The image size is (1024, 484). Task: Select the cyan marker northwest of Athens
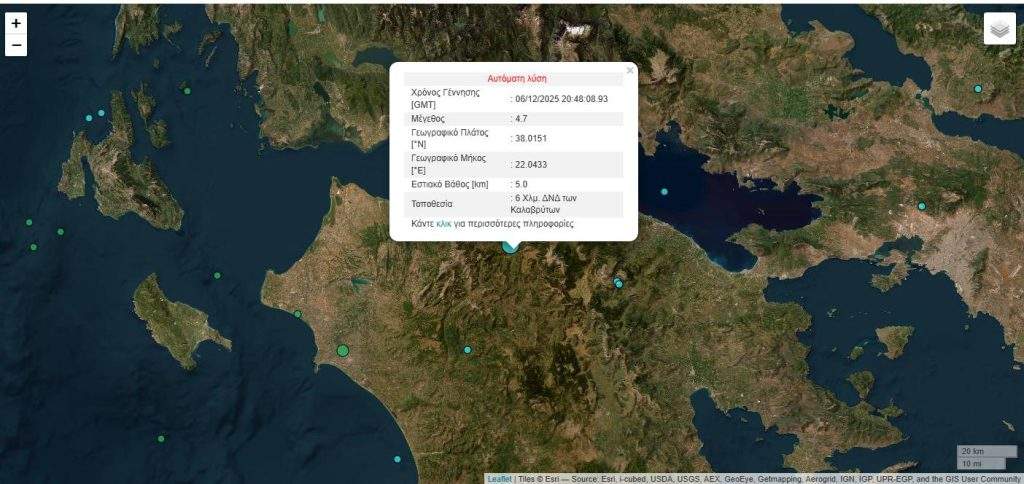[922, 206]
